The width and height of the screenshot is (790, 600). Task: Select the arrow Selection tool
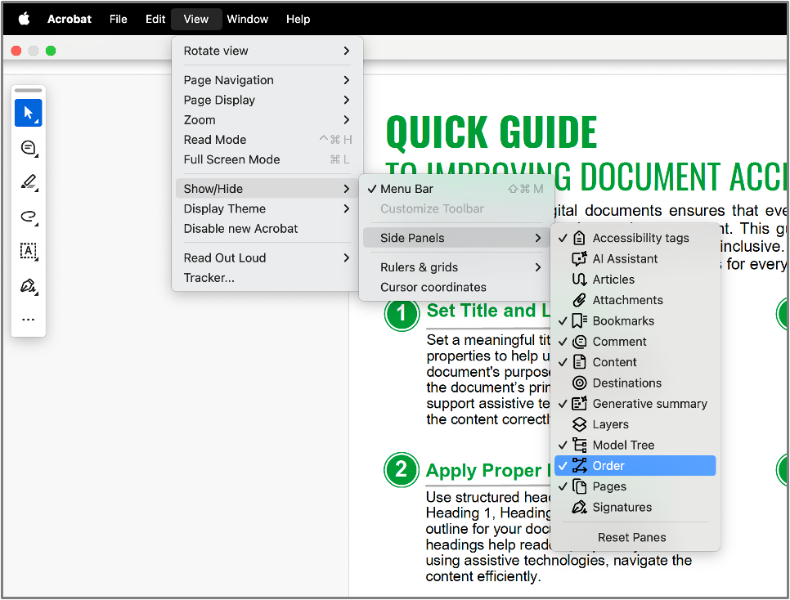[28, 113]
